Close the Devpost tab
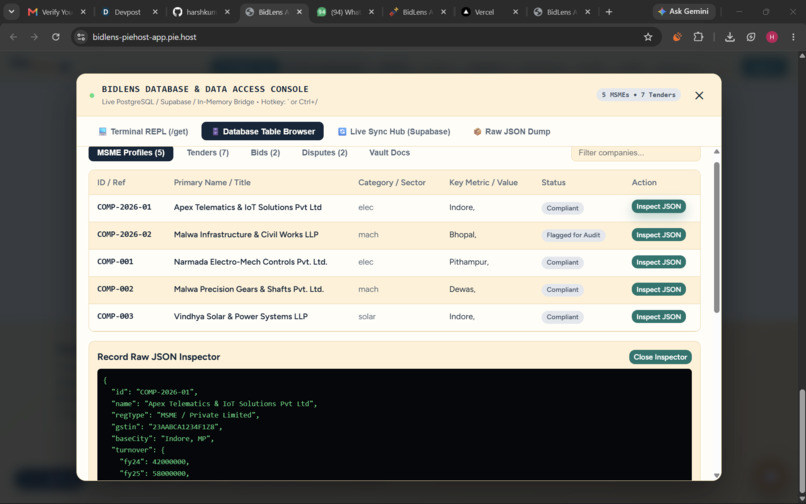 coord(155,12)
